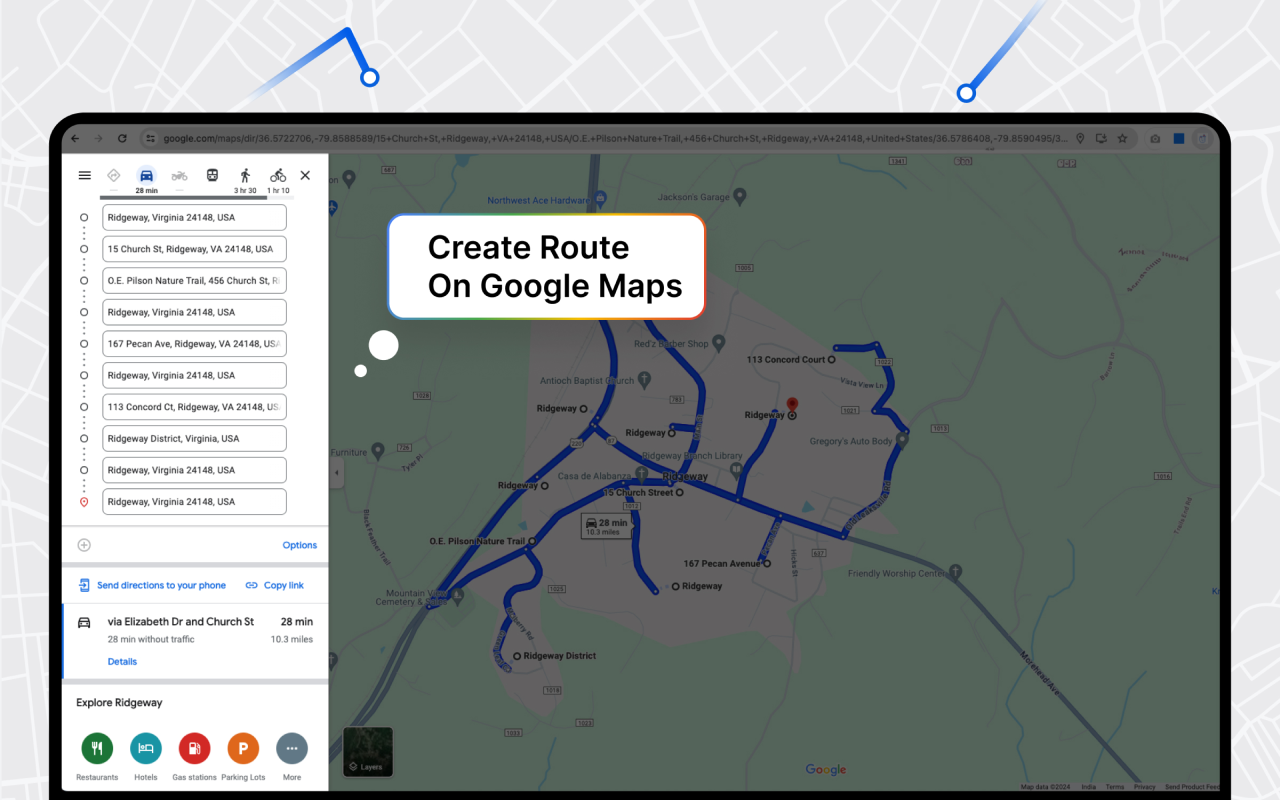1280x800 pixels.
Task: Explore Restaurants in Ridgeway
Action: [97, 756]
